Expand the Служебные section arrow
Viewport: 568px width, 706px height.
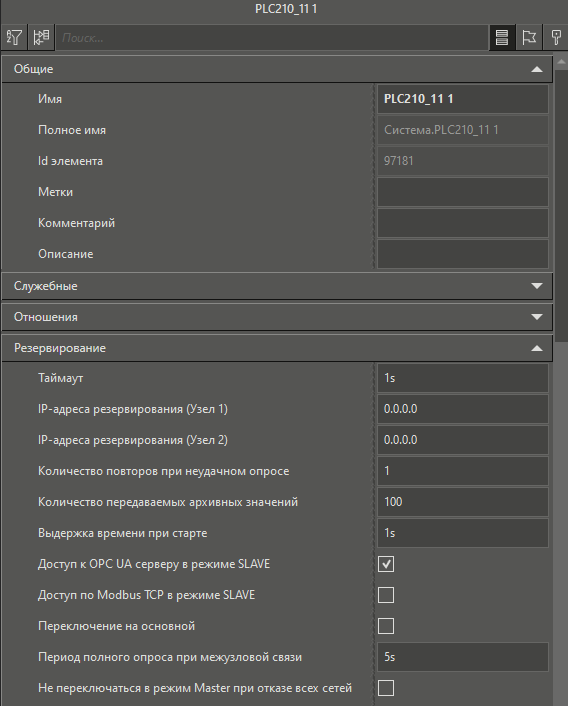tap(536, 286)
